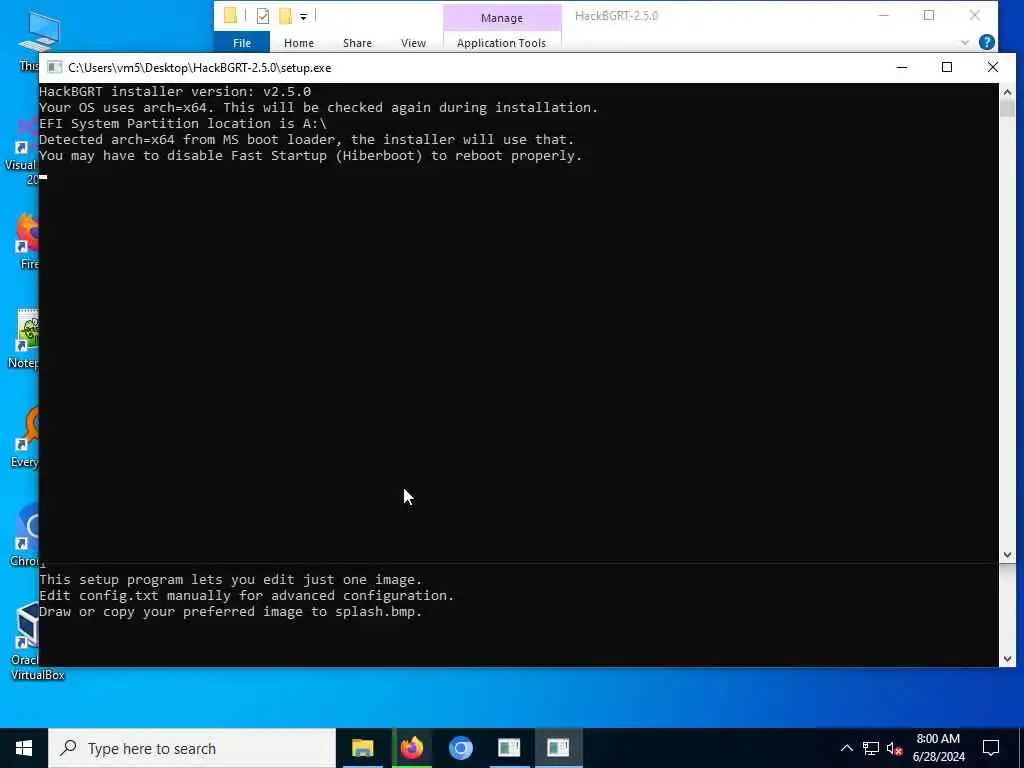Click the console scrollbar up arrow
The image size is (1024, 768).
[x=1007, y=91]
